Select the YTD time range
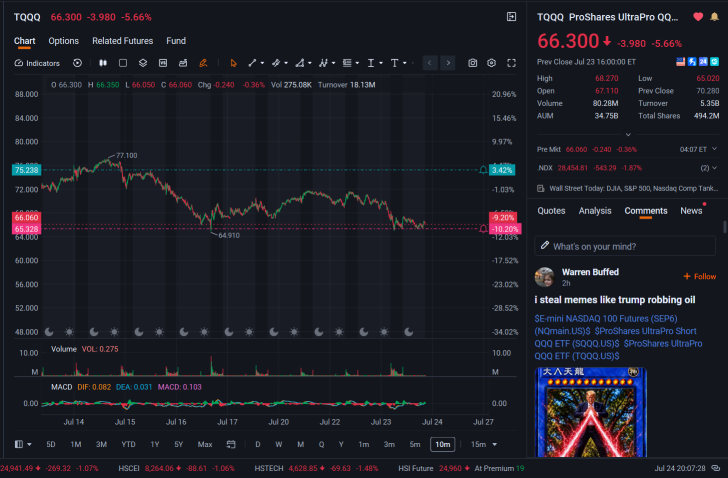The height and width of the screenshot is (478, 728). (128, 444)
